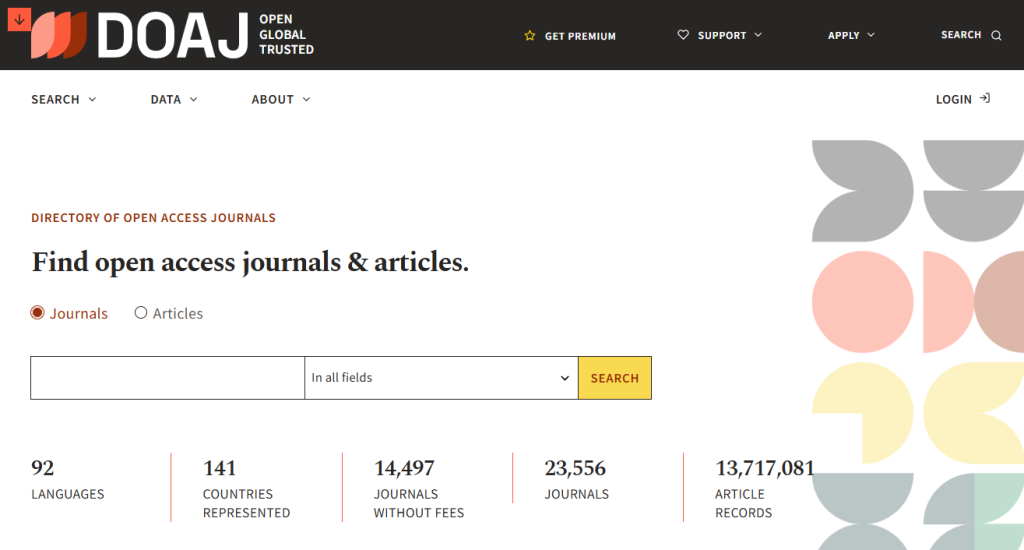Click the '14,497 Journals Without Fees' statistic
The height and width of the screenshot is (550, 1024).
pyautogui.click(x=419, y=489)
